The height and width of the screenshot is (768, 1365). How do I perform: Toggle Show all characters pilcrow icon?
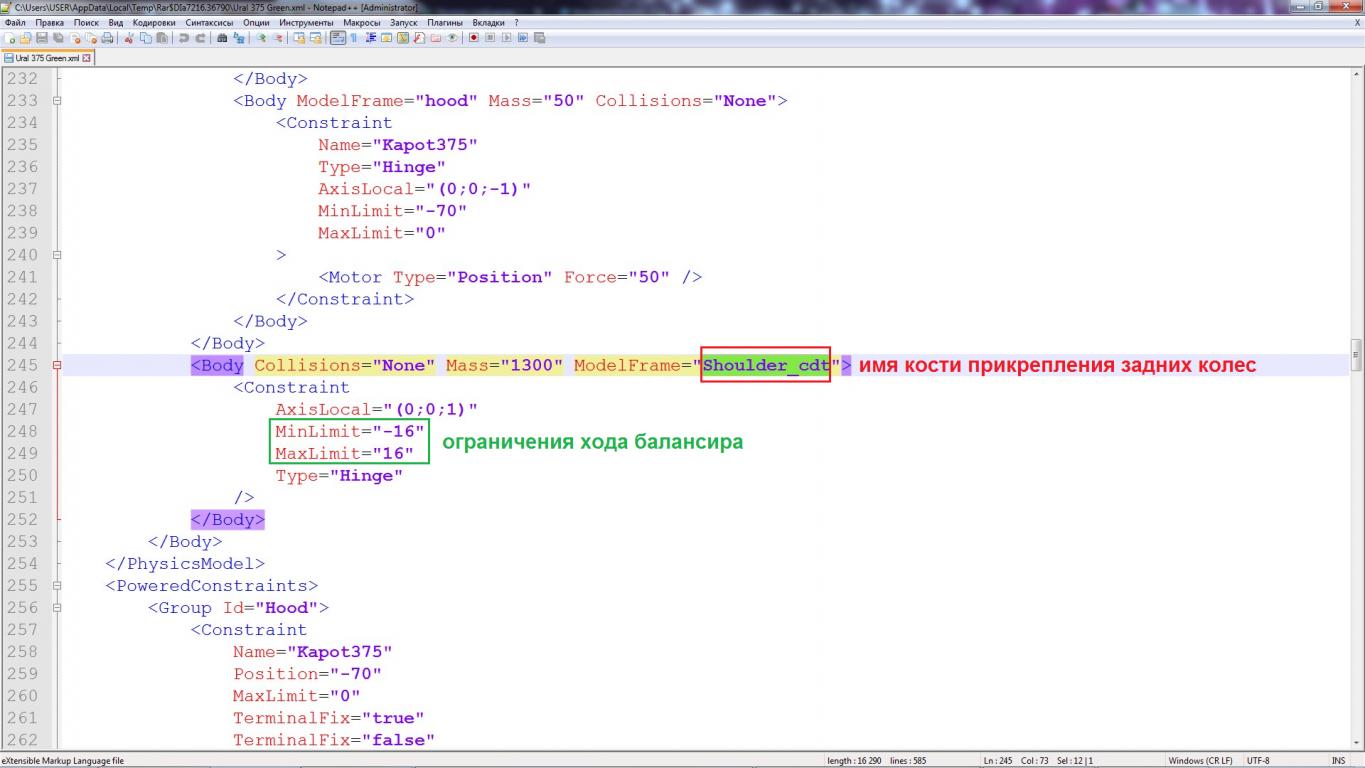pos(352,39)
